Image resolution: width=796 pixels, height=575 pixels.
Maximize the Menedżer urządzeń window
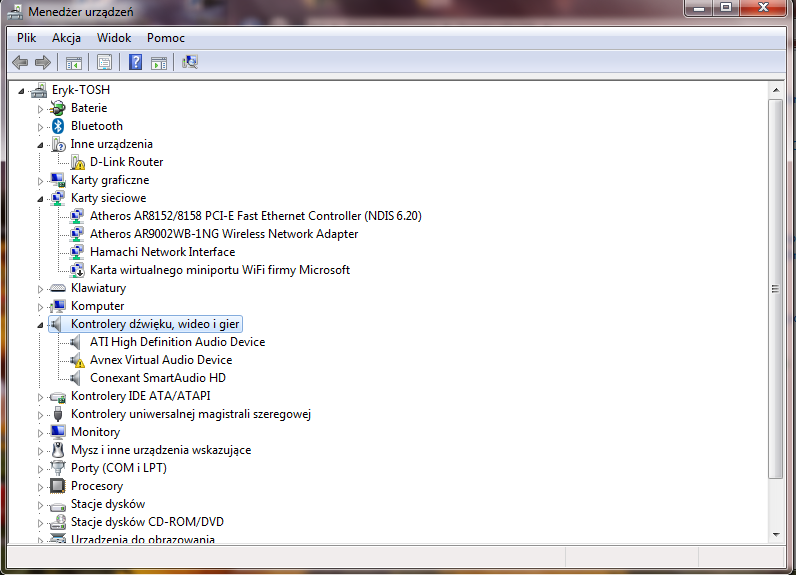[726, 8]
